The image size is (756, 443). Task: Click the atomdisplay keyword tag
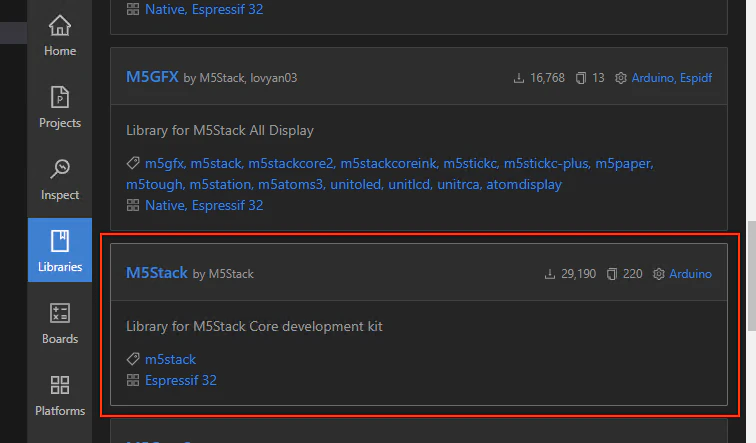point(524,185)
